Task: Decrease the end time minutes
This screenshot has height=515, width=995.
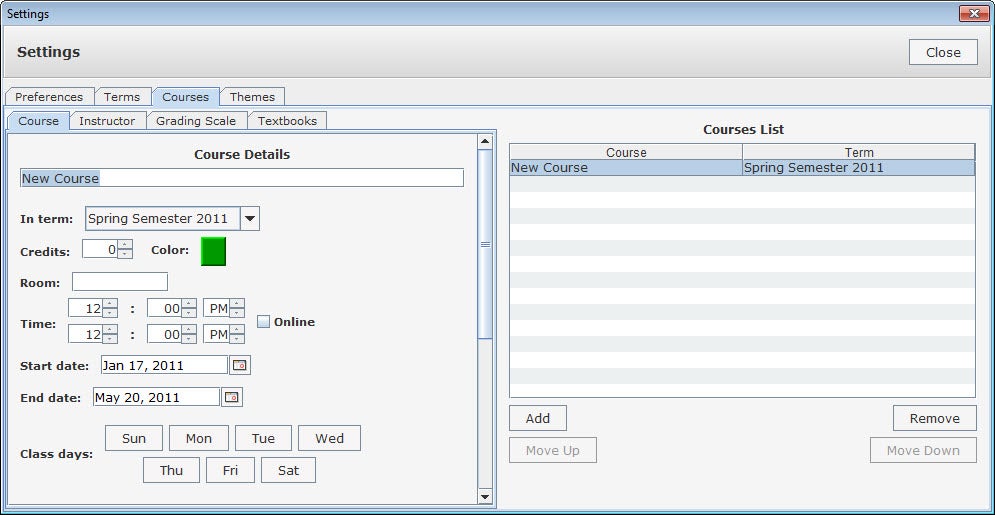Action: 188,339
